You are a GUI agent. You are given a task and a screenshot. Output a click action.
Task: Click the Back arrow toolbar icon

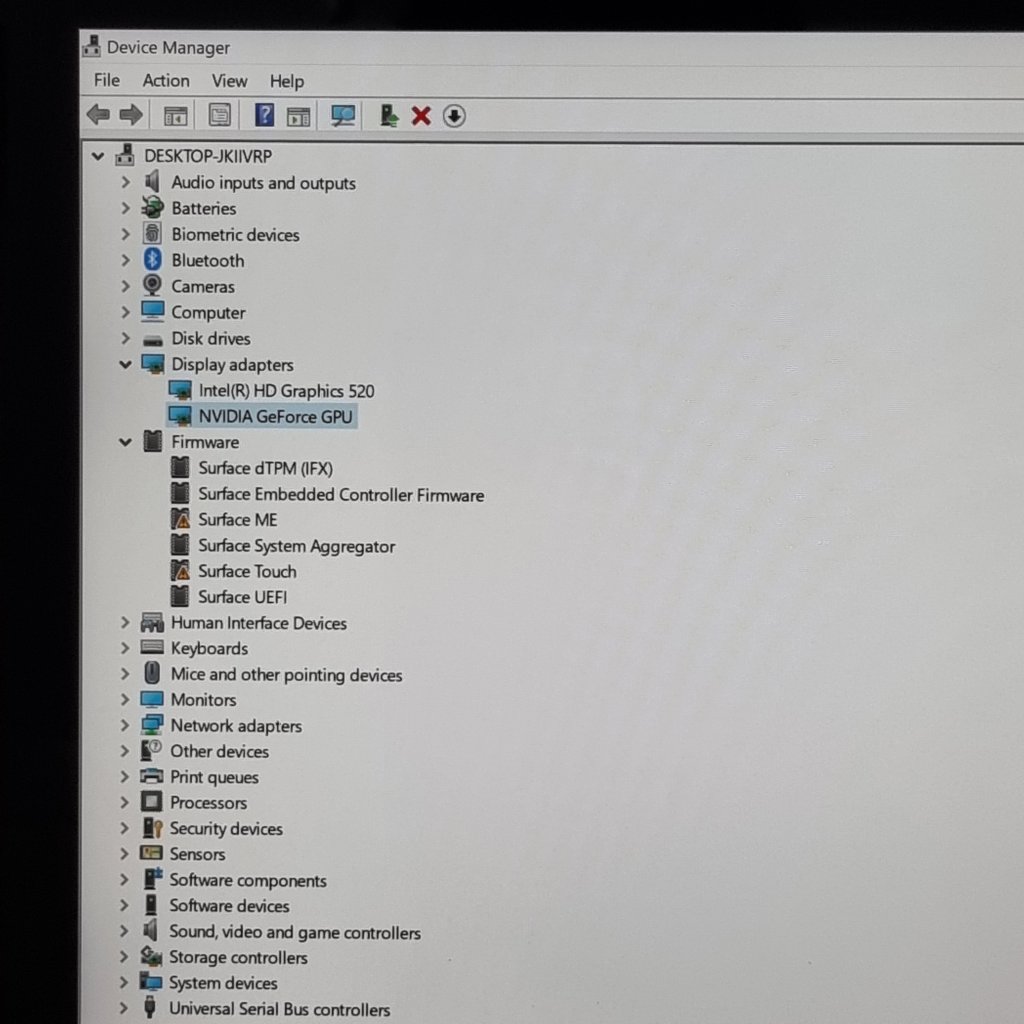(99, 115)
